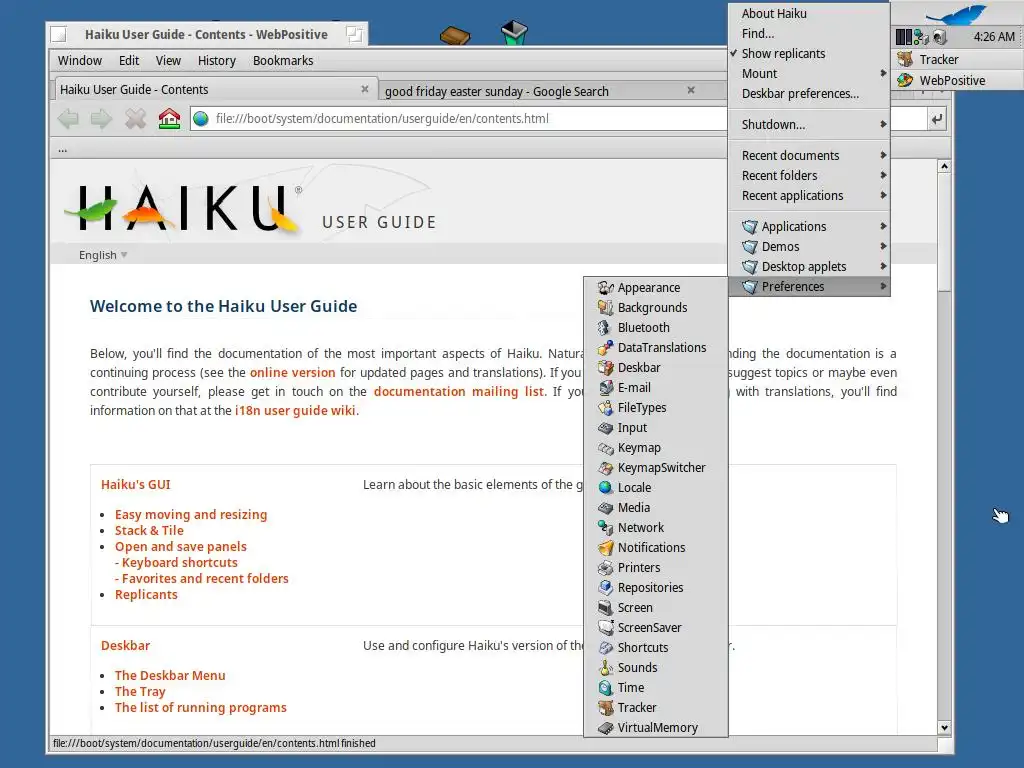Click the browser Home icon
Viewport: 1024px width, 768px height.
(169, 119)
